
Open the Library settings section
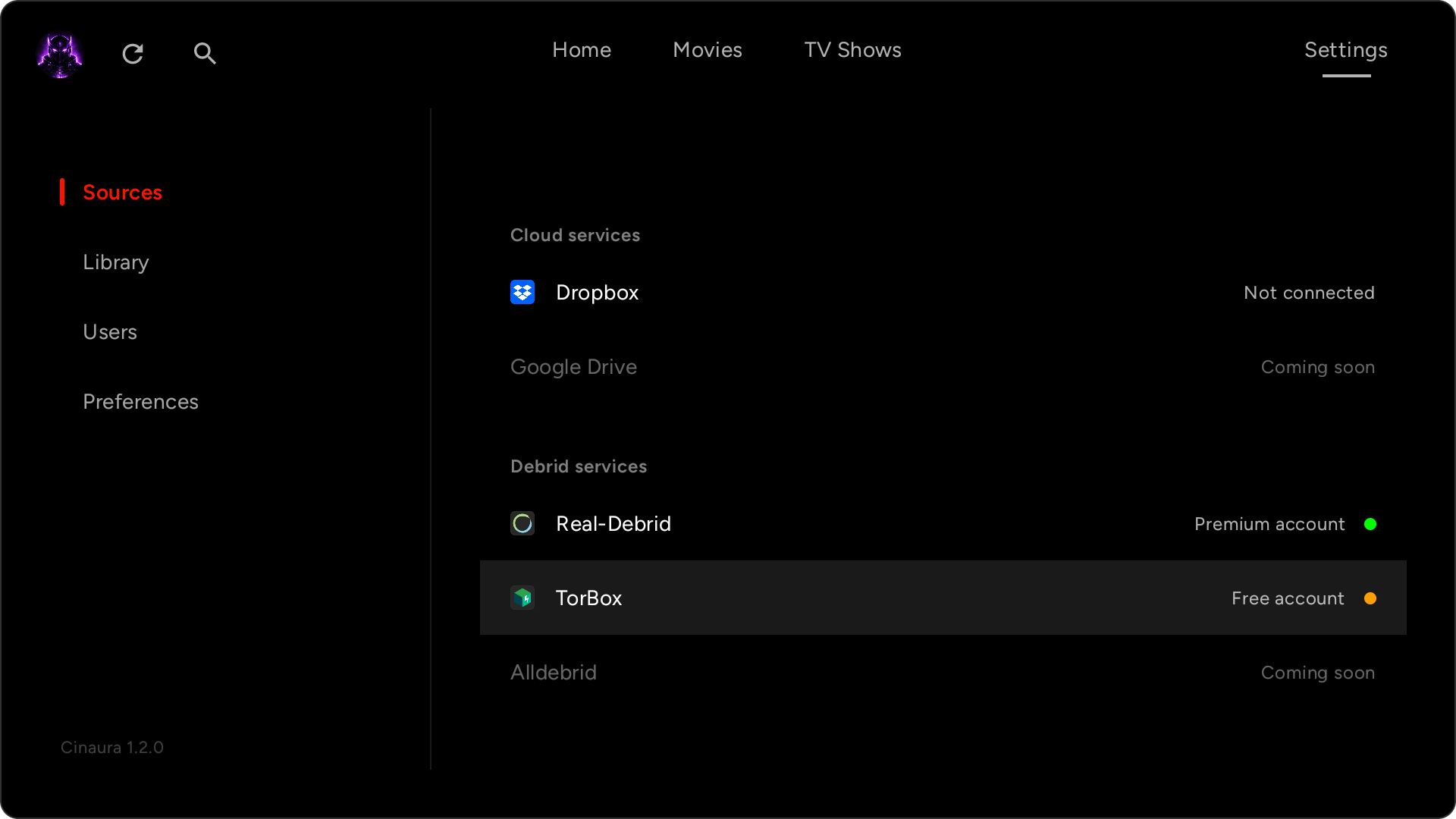click(115, 262)
